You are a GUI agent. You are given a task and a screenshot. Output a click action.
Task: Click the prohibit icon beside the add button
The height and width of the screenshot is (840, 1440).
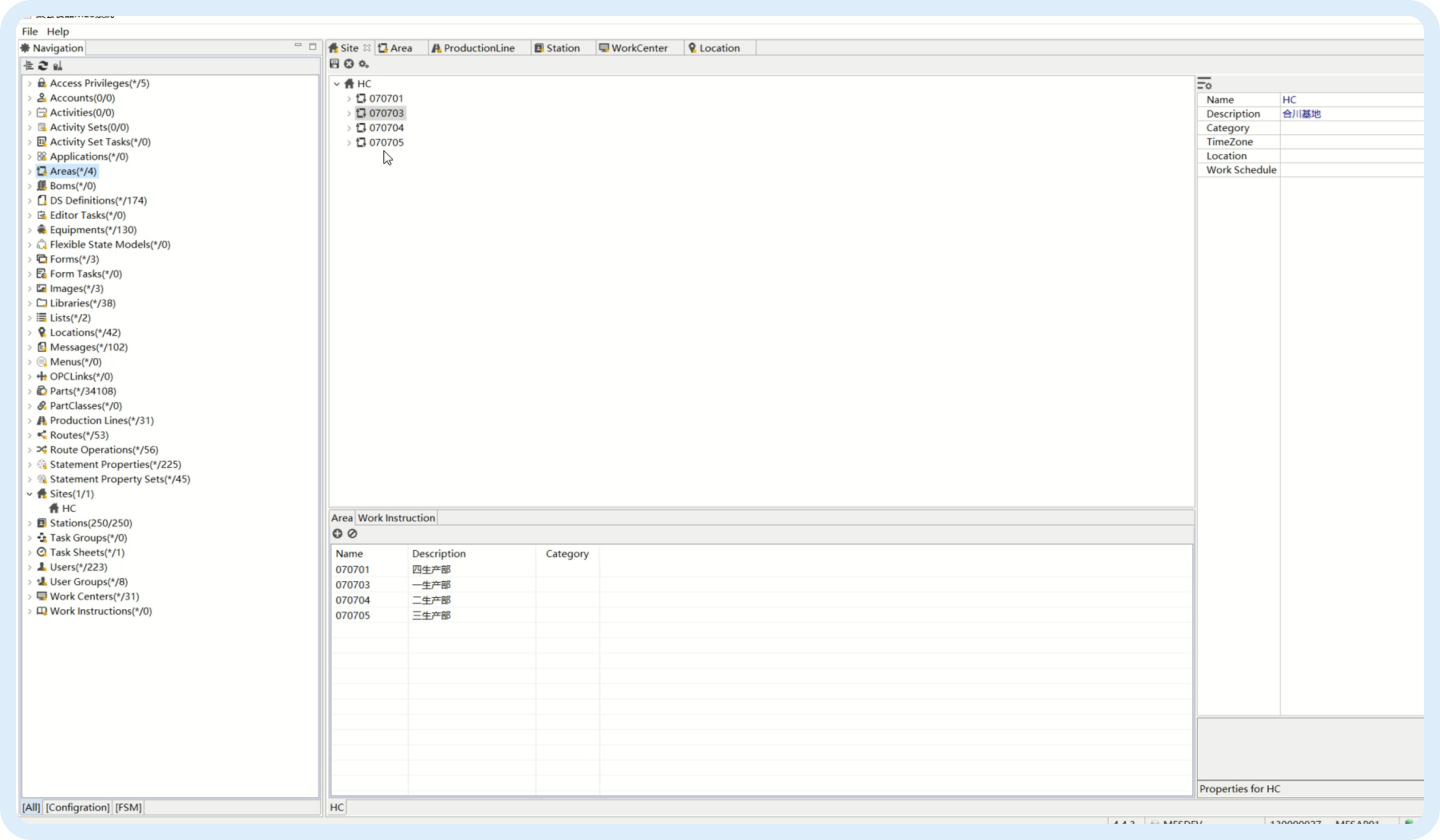pos(352,534)
